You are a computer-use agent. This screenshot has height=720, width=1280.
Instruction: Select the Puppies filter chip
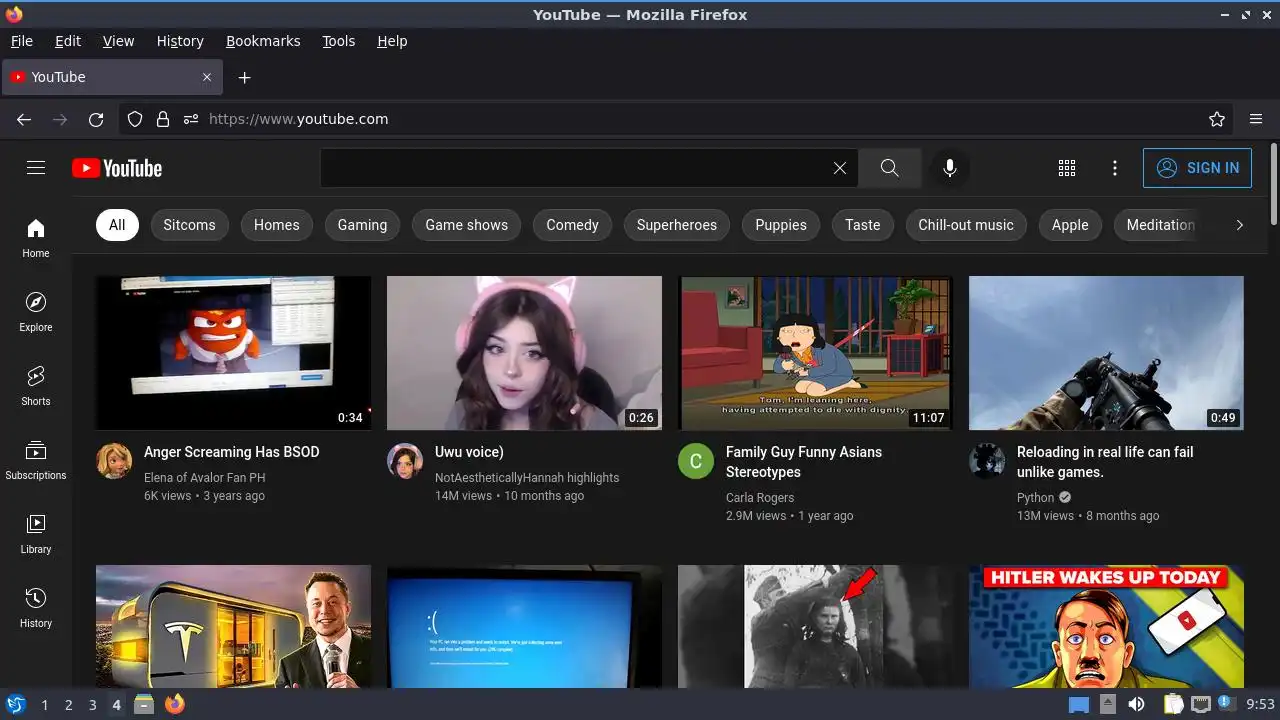point(781,225)
